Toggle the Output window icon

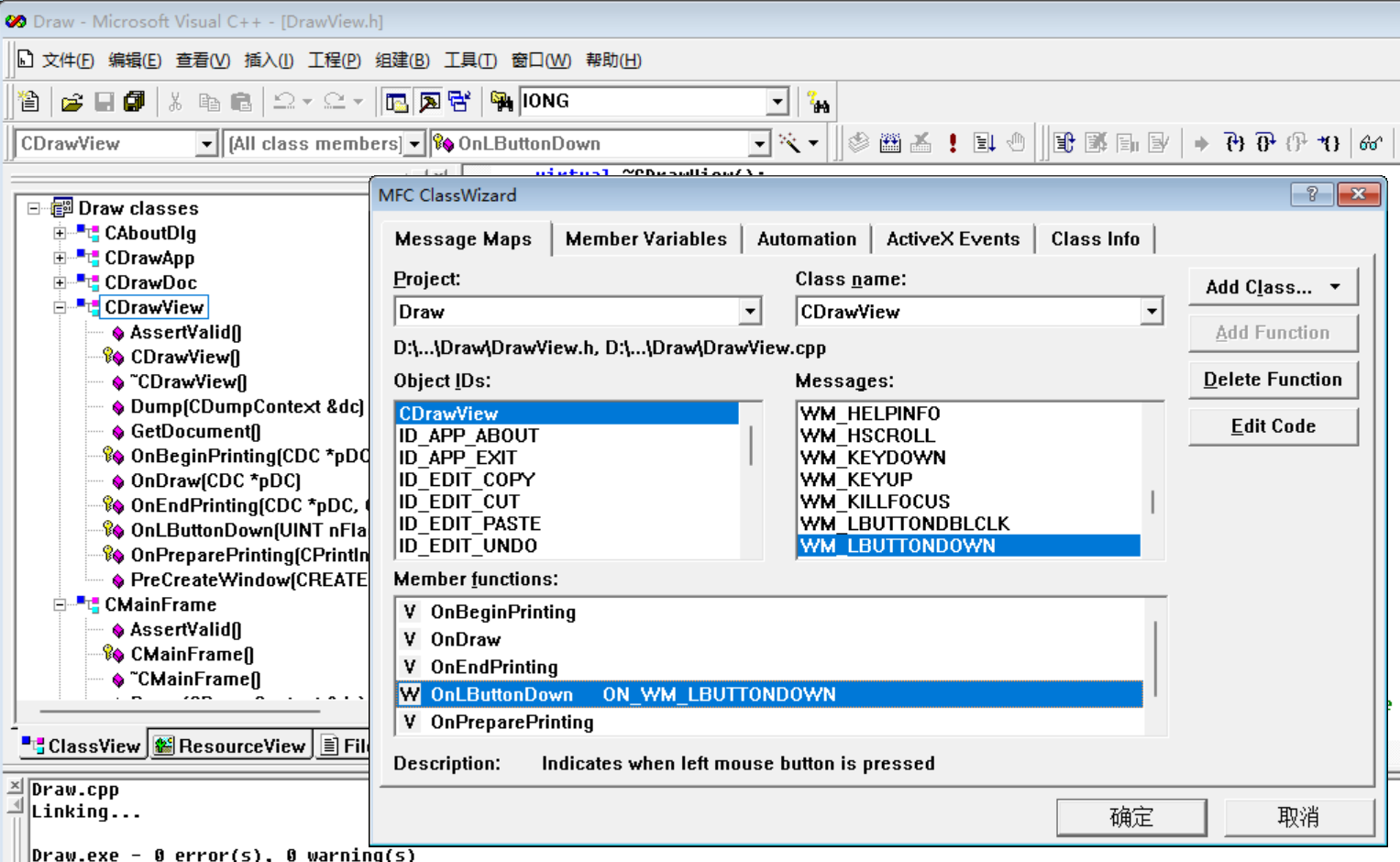coord(428,102)
